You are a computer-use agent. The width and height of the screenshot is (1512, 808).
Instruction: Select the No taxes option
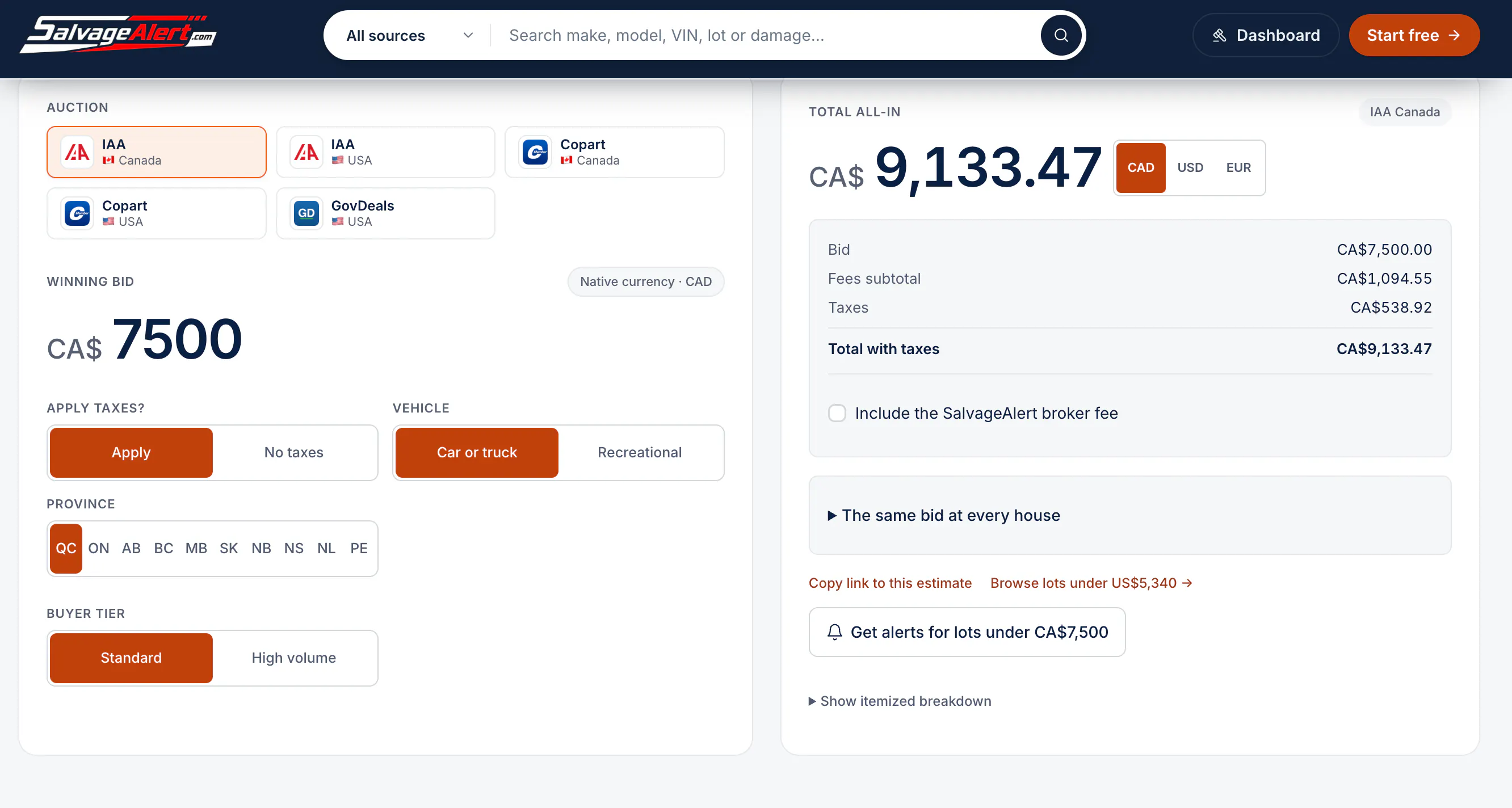[x=293, y=452]
